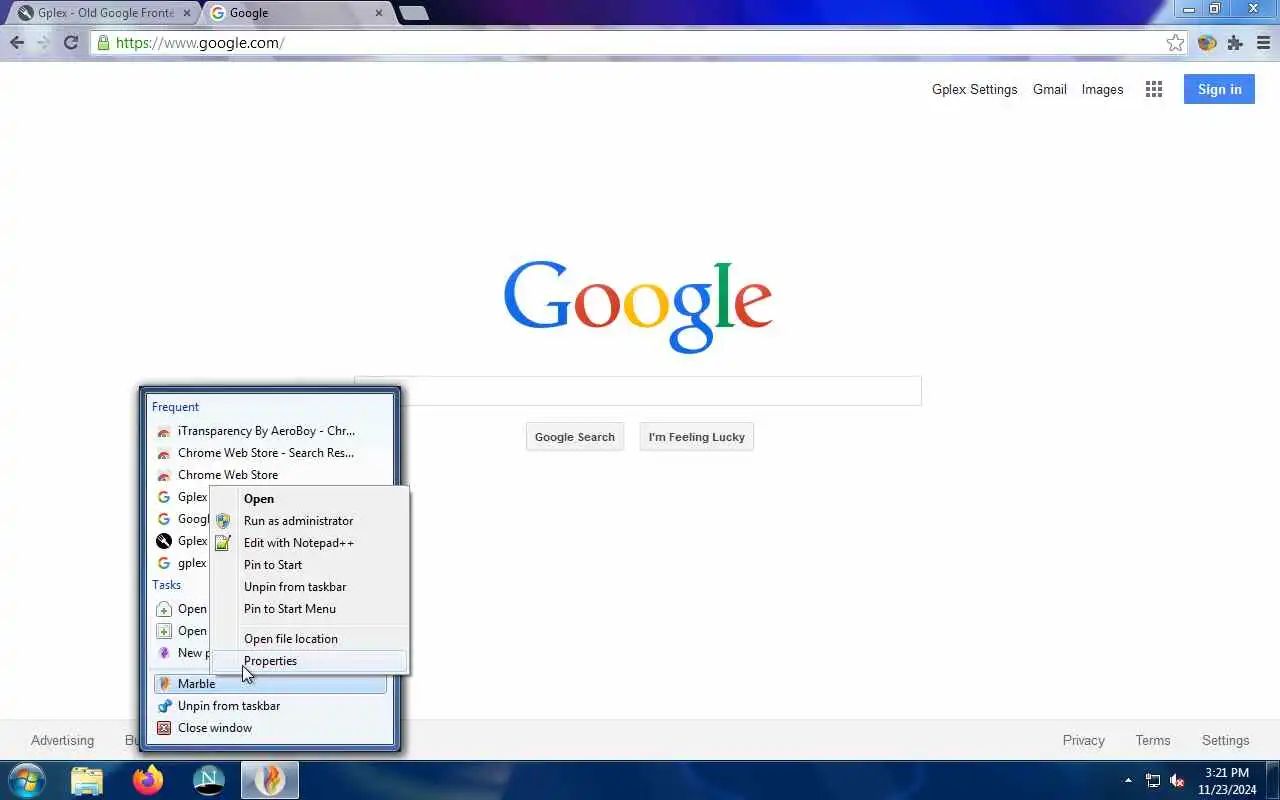Reload the page with the refresh icon

[71, 42]
